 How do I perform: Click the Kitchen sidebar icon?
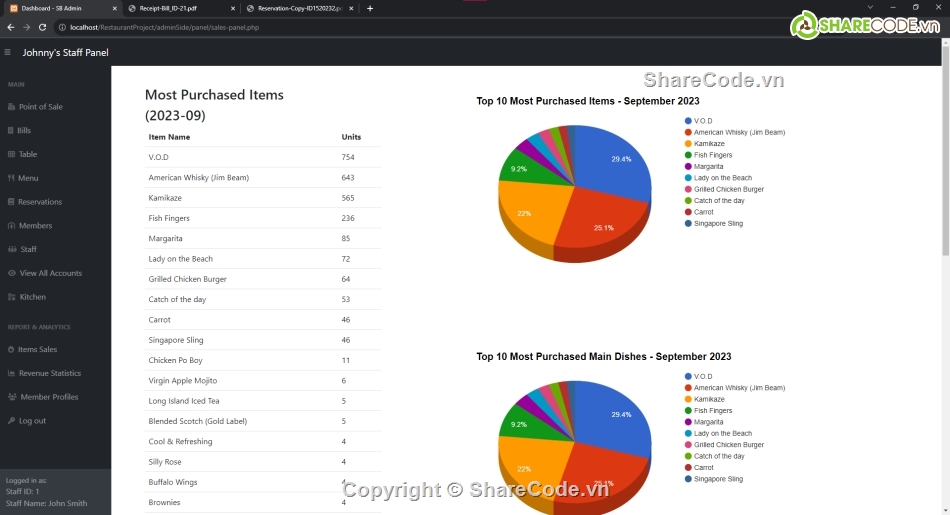click(x=11, y=297)
